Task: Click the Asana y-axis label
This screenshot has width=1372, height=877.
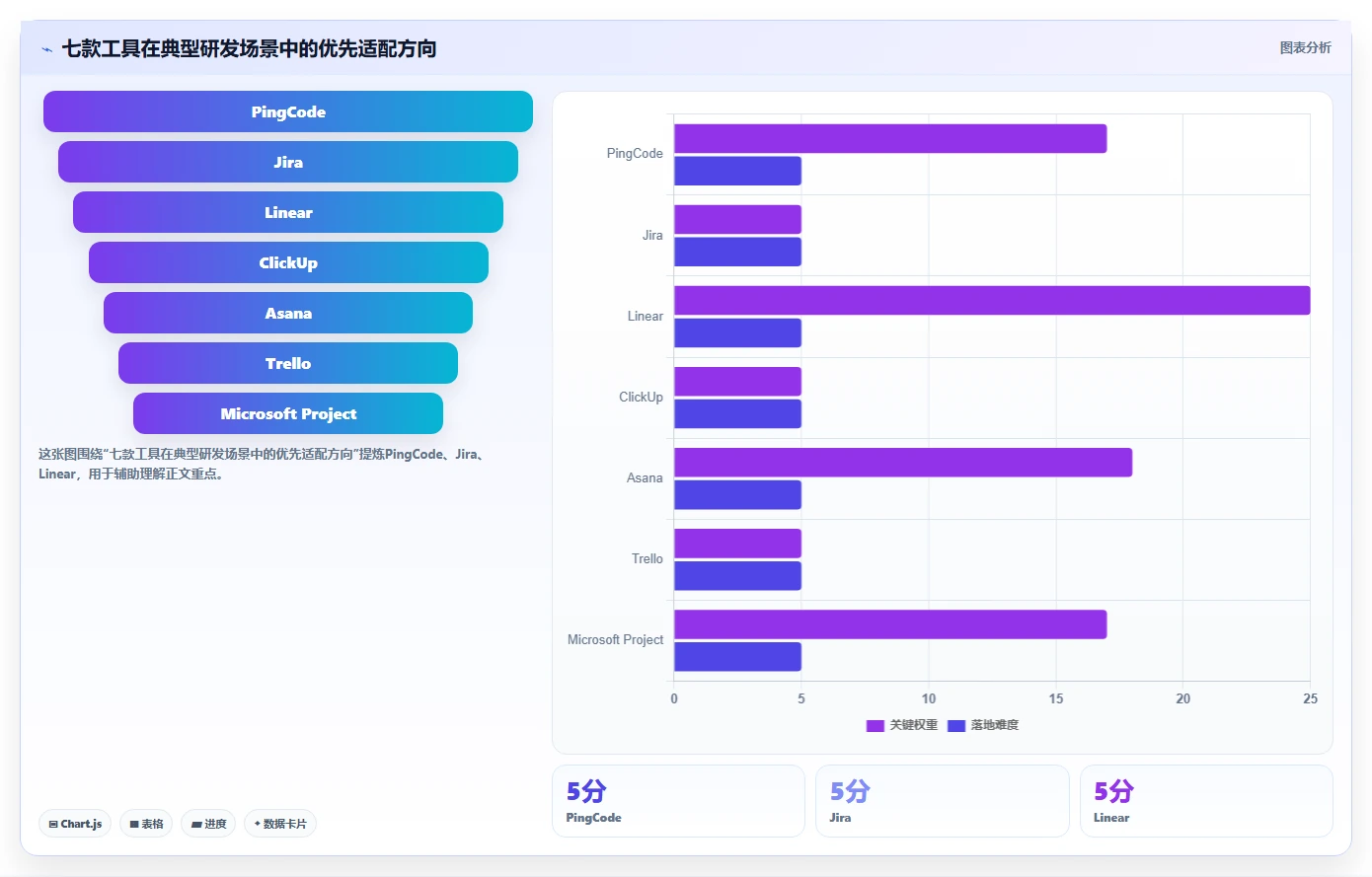Action: (x=645, y=478)
